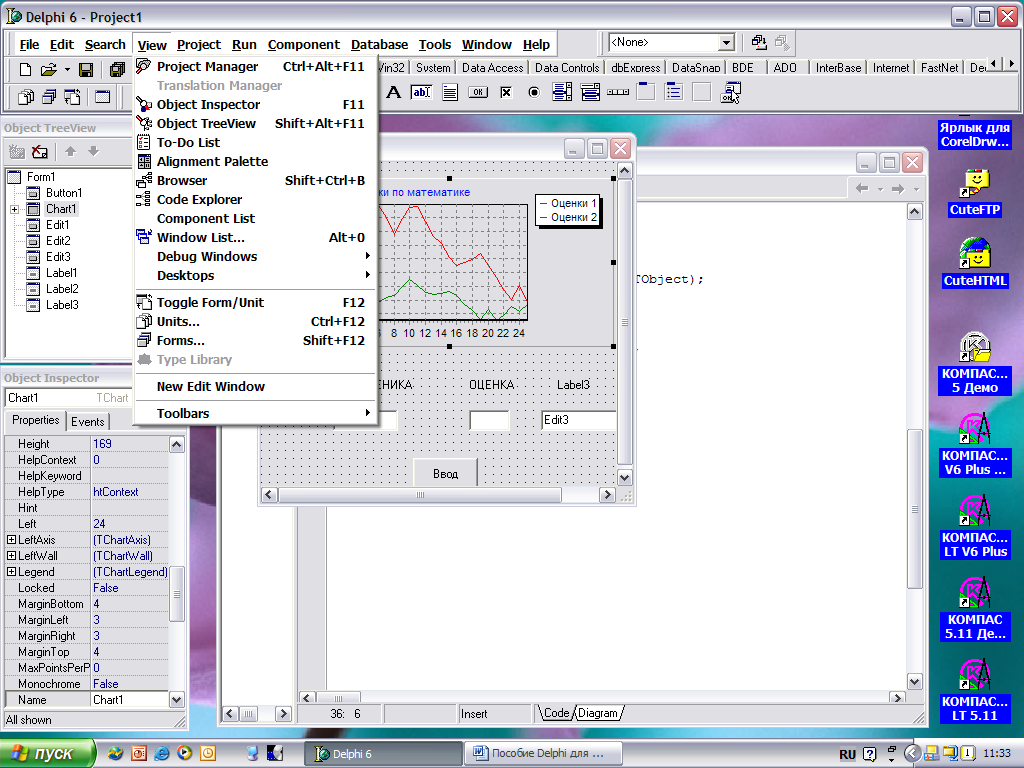Select the GroupBox component icon in the palette
1024x768 pixels.
click(x=646, y=92)
